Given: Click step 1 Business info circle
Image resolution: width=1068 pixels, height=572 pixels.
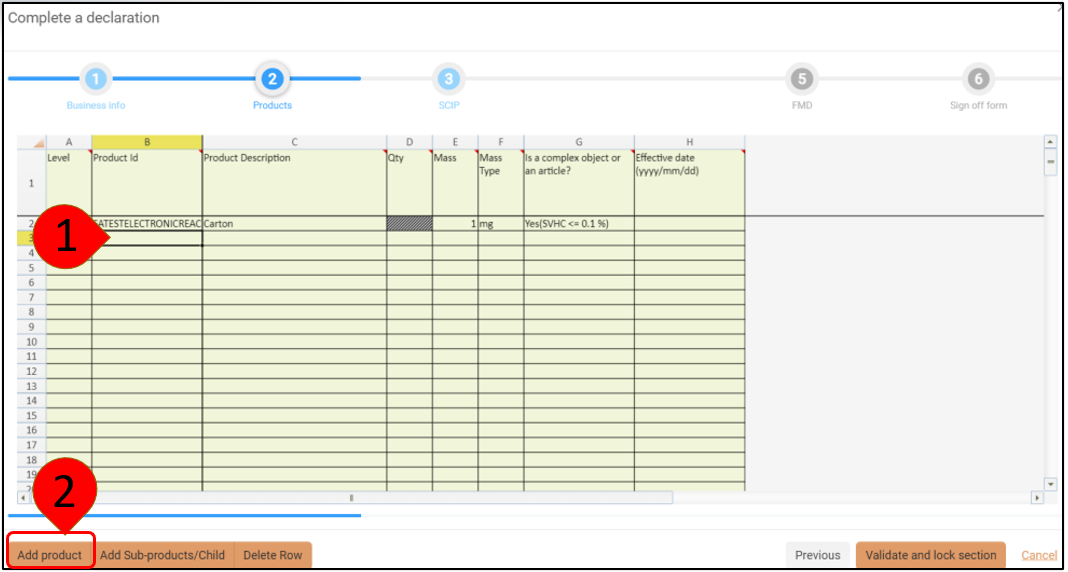Looking at the screenshot, I should pos(94,78).
